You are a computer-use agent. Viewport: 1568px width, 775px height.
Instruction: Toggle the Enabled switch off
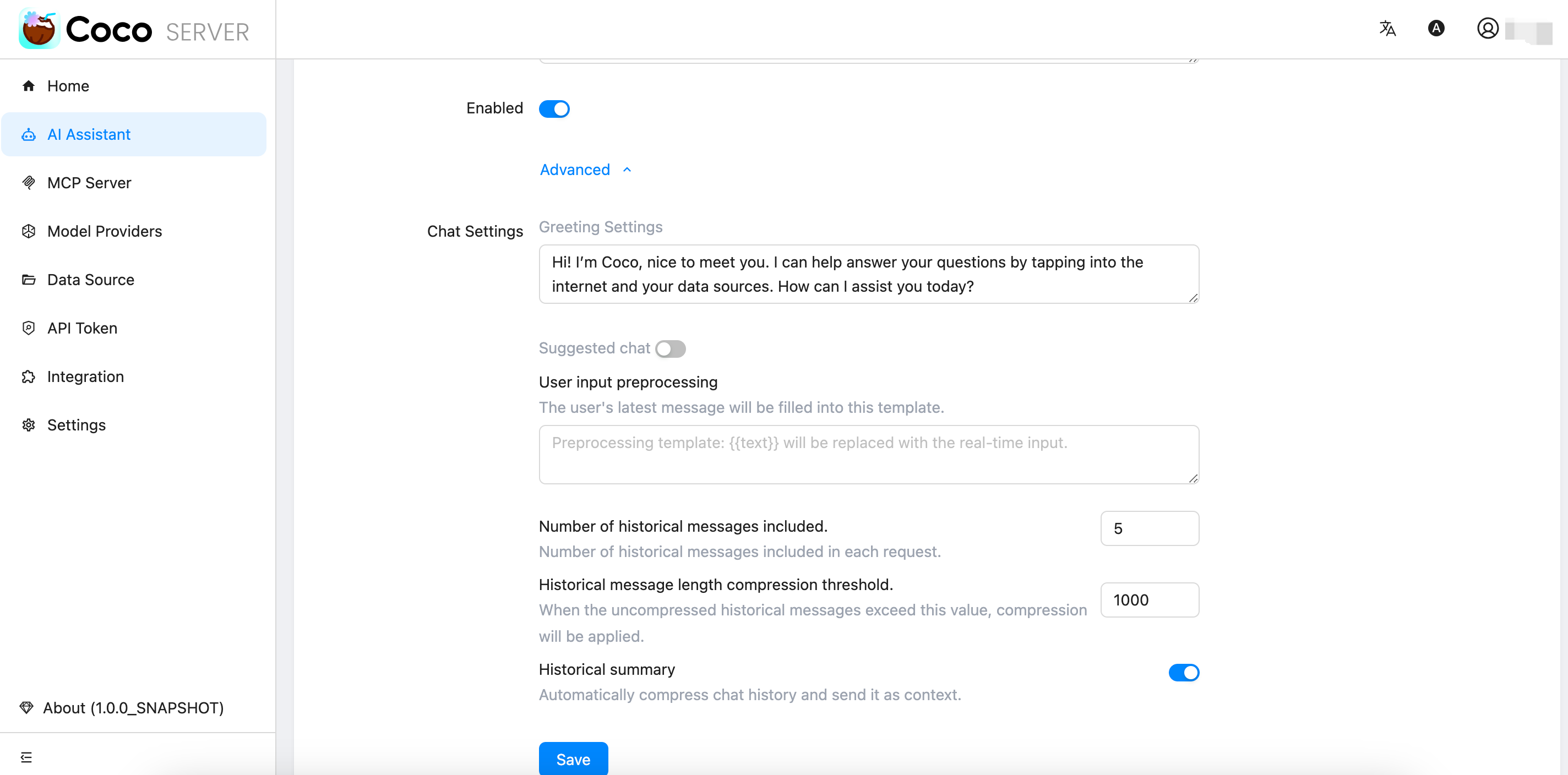554,109
